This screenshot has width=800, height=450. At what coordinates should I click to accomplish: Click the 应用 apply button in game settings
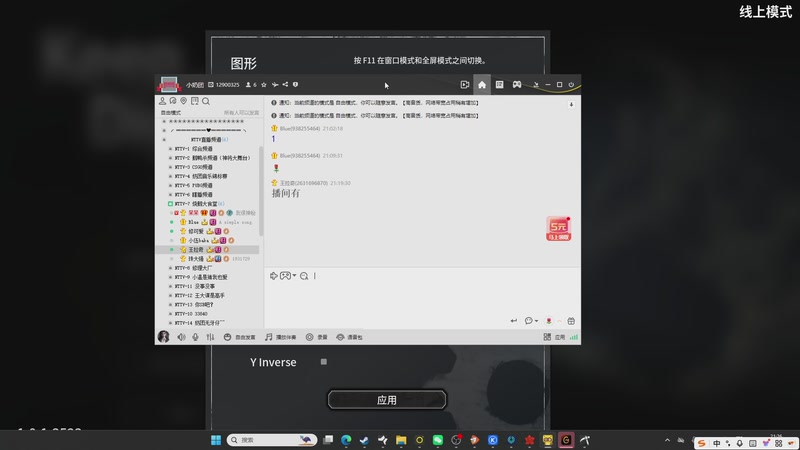[x=387, y=400]
